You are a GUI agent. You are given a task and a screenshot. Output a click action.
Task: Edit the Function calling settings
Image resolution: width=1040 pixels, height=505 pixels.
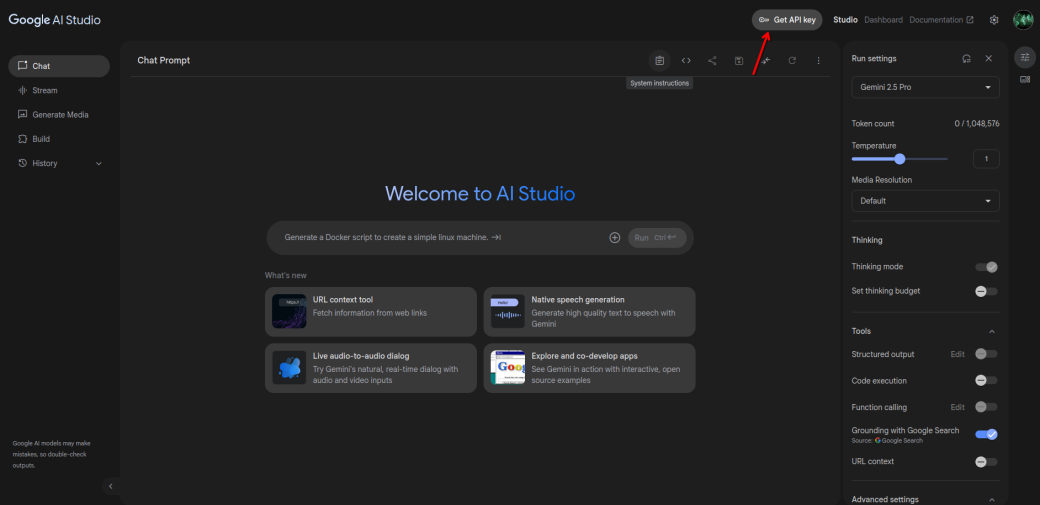pos(957,407)
